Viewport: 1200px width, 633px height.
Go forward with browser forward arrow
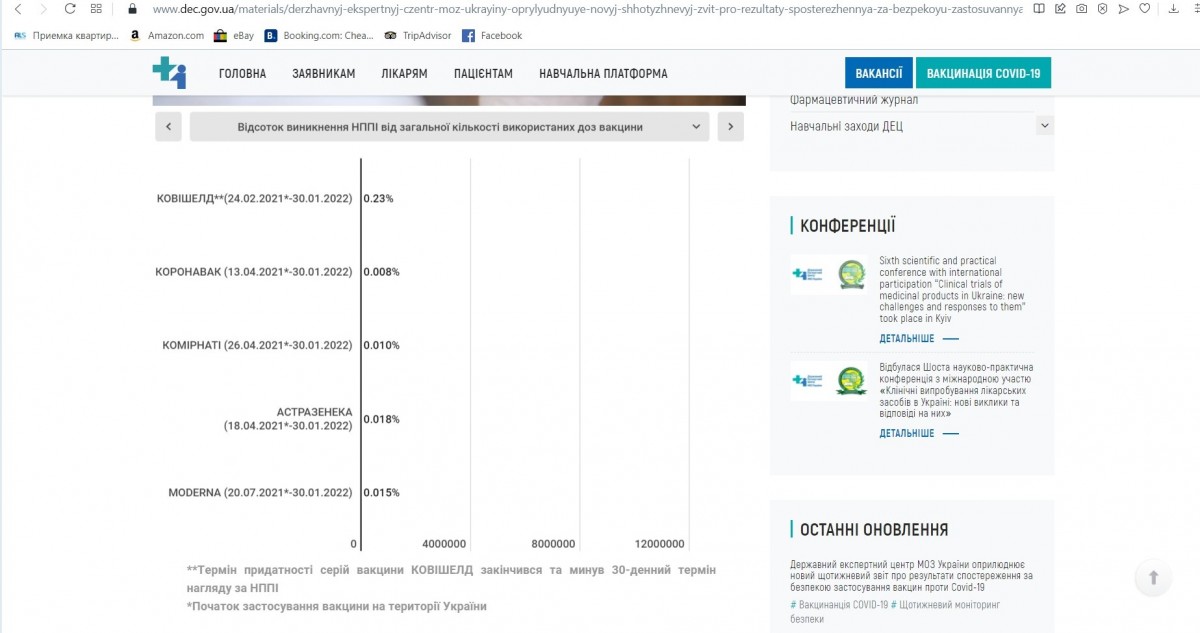point(43,9)
